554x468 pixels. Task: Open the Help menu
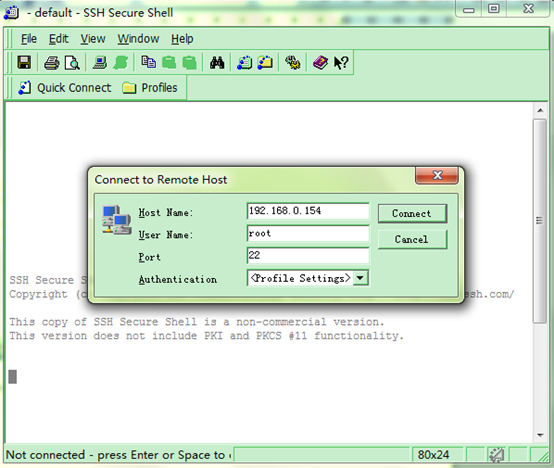tap(182, 39)
